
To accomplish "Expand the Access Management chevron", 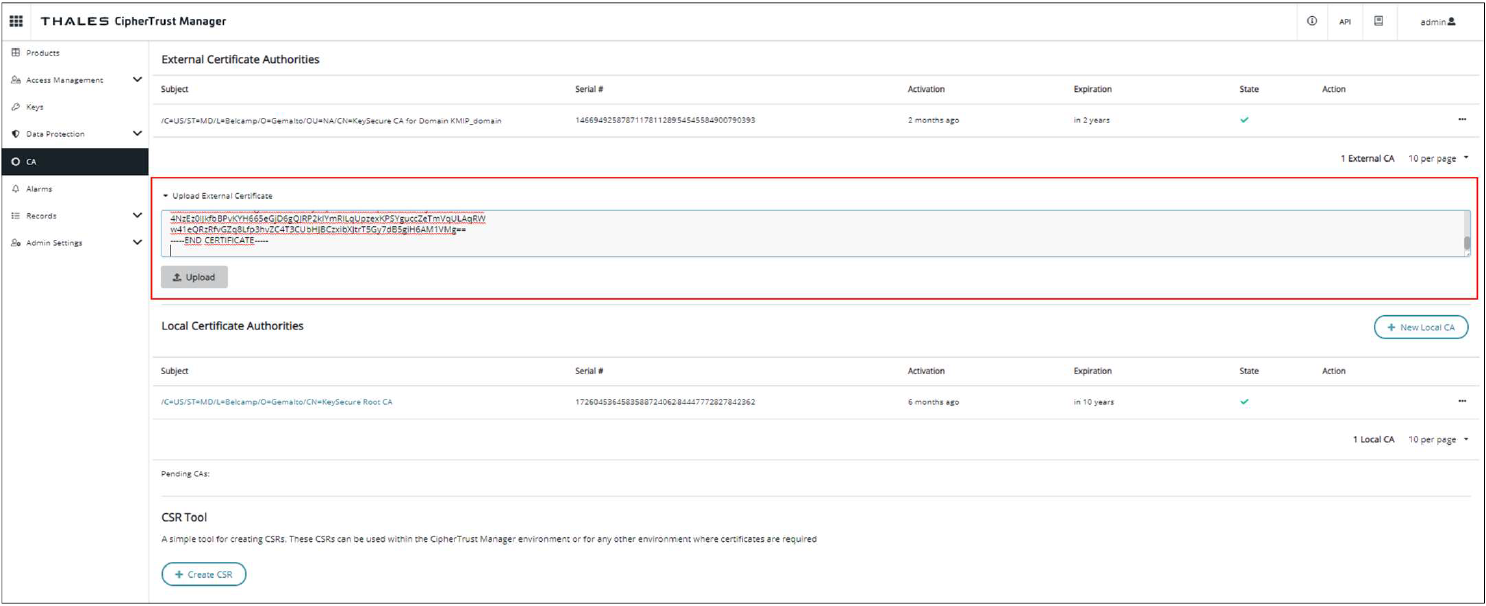I will 137,80.
